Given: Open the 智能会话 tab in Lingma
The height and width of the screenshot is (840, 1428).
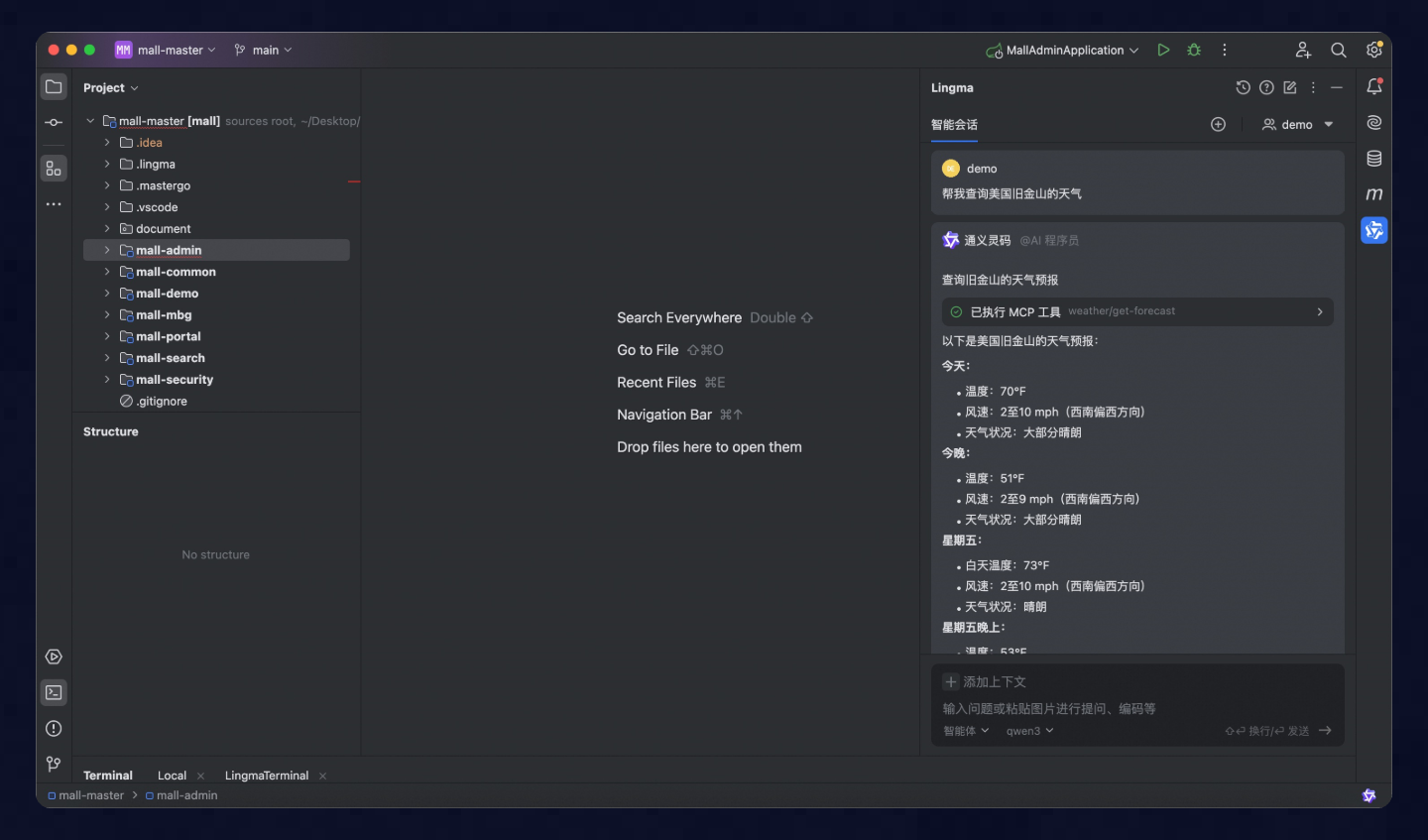Looking at the screenshot, I should point(954,124).
